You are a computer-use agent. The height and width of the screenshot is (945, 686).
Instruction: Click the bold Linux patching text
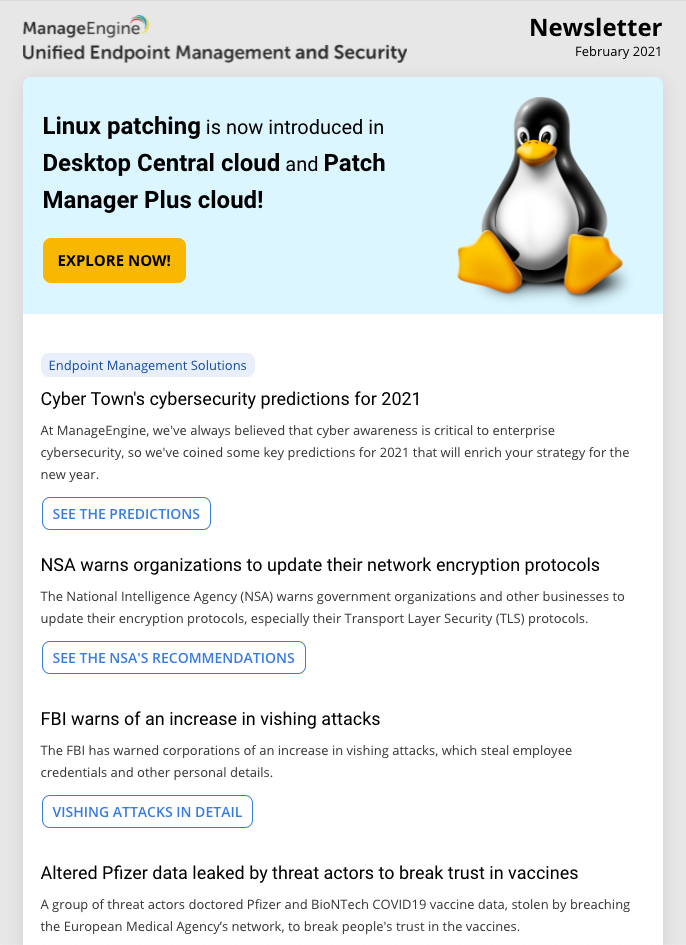[121, 126]
